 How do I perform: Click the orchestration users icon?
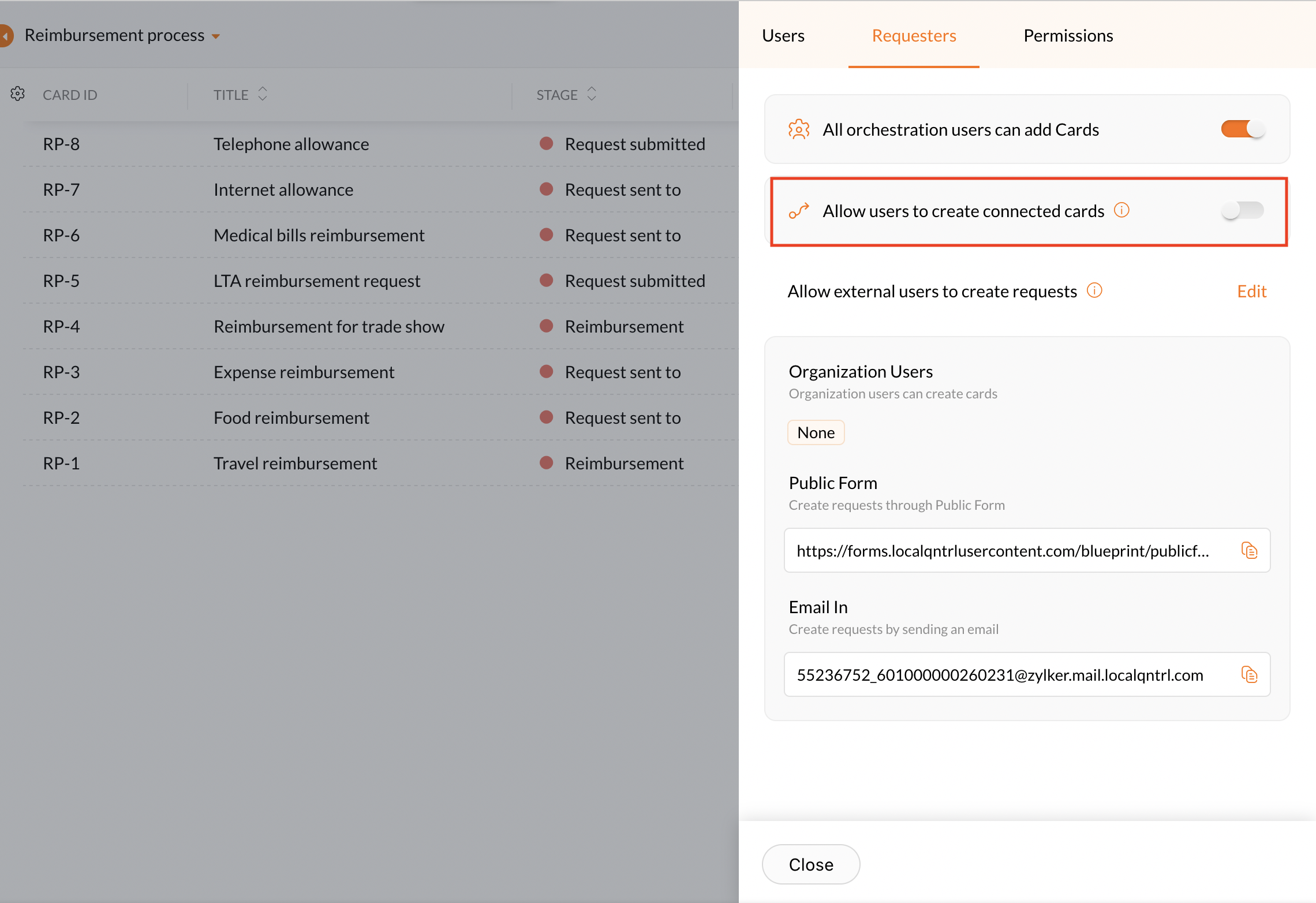tap(799, 129)
